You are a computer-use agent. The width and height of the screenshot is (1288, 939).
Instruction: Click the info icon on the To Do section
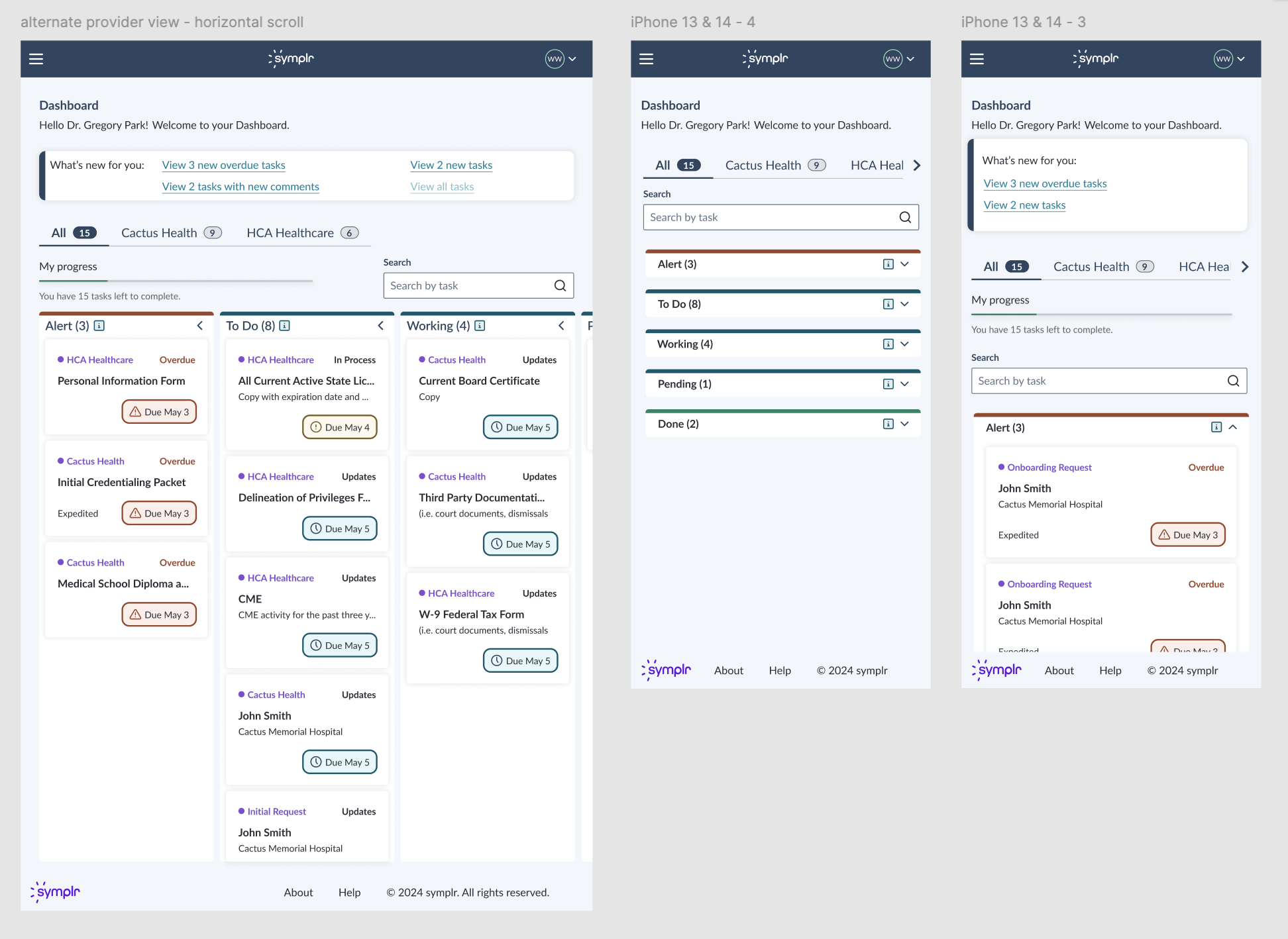[285, 325]
